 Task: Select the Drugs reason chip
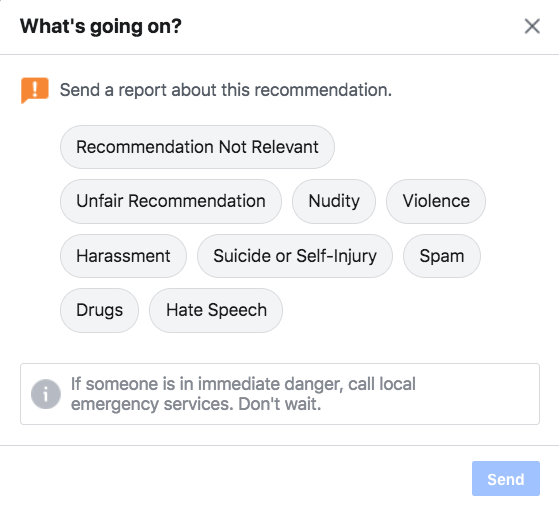(99, 310)
